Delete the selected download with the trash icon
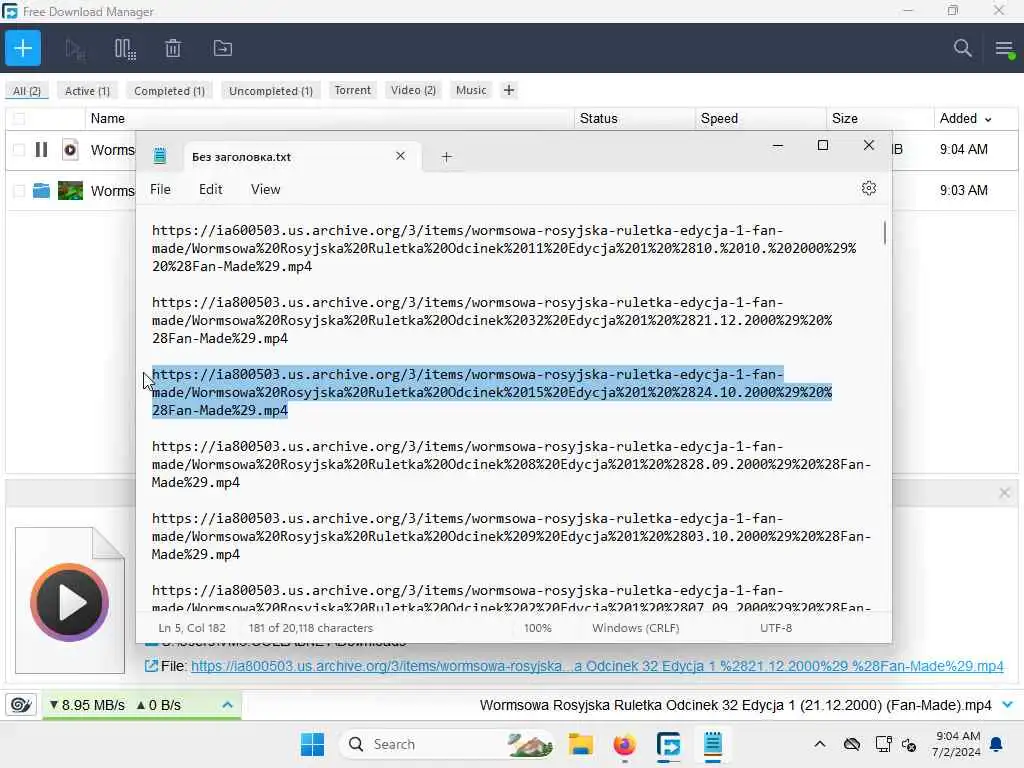Screen dimensions: 1024x768 [x=173, y=48]
